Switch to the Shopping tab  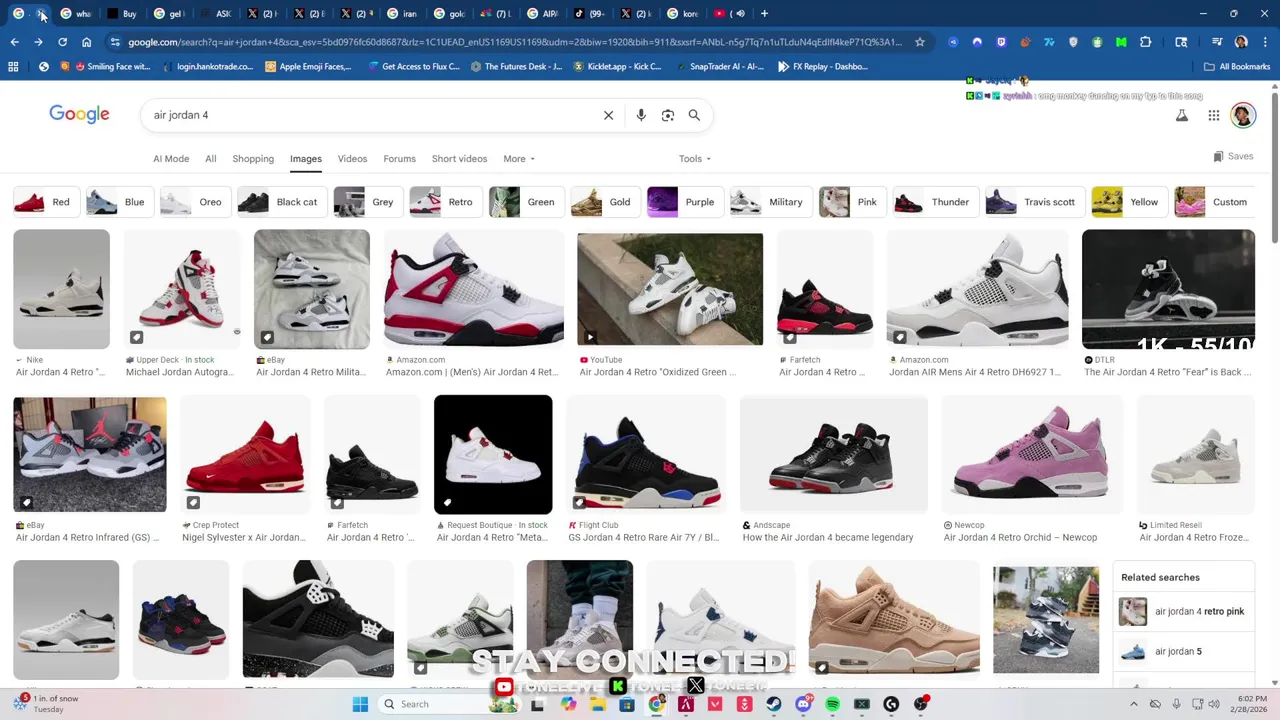(x=253, y=159)
